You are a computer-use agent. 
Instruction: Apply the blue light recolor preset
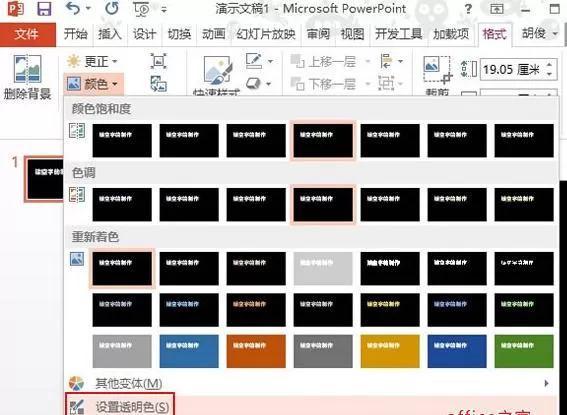click(189, 351)
